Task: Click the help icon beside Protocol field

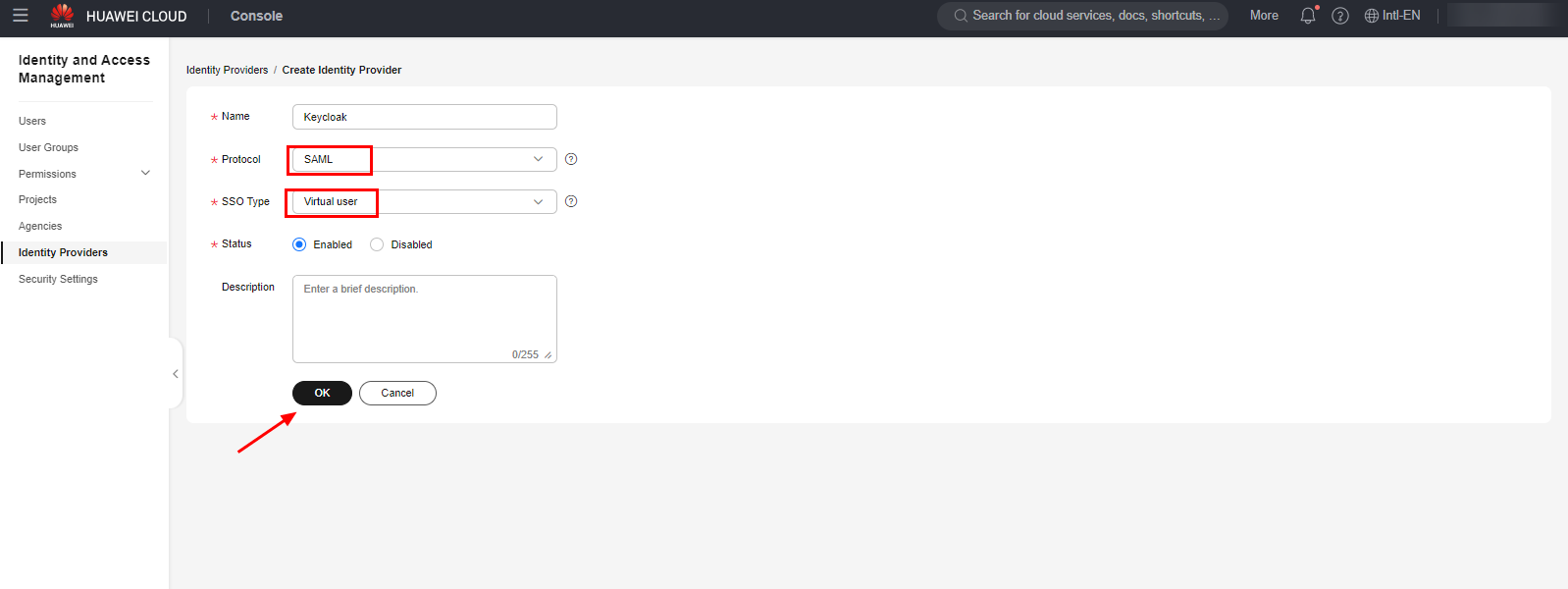Action: point(571,159)
